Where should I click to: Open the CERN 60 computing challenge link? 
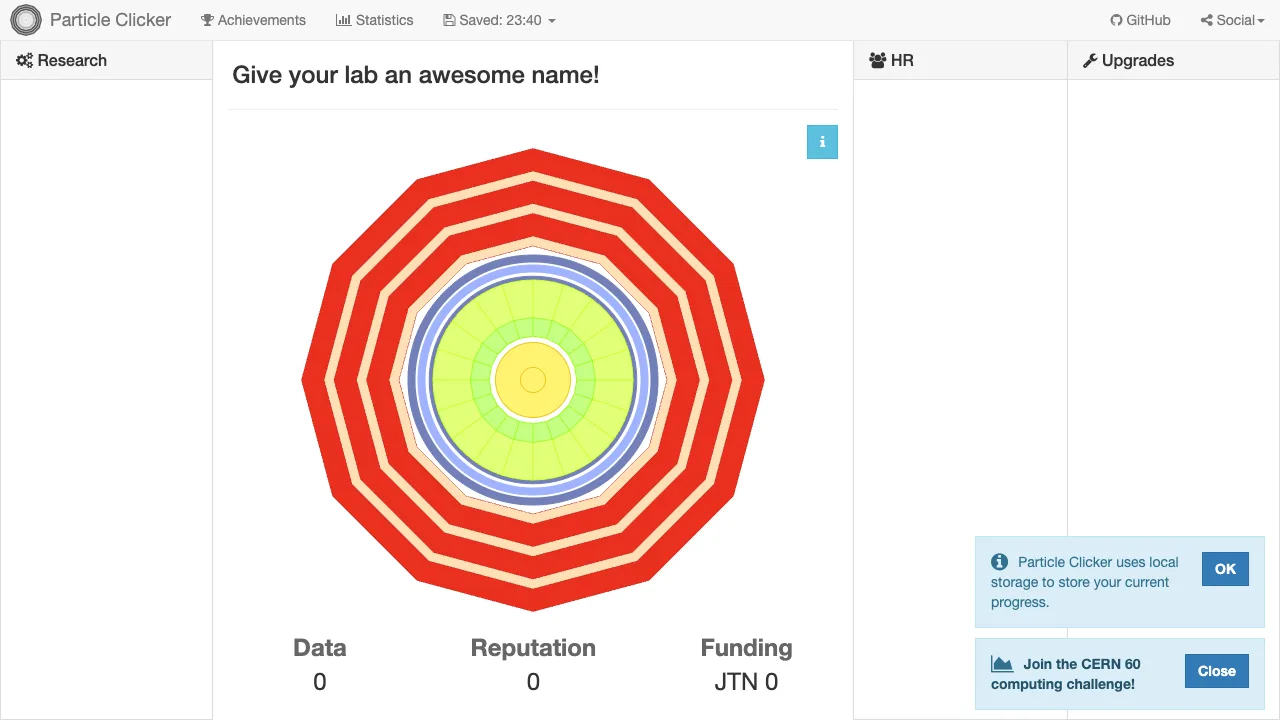tap(1066, 674)
